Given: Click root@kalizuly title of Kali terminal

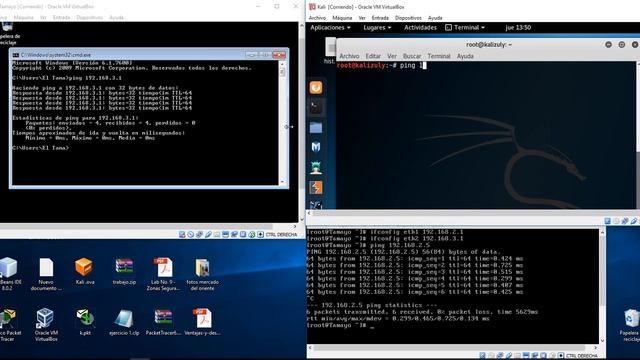Looking at the screenshot, I should tap(489, 44).
